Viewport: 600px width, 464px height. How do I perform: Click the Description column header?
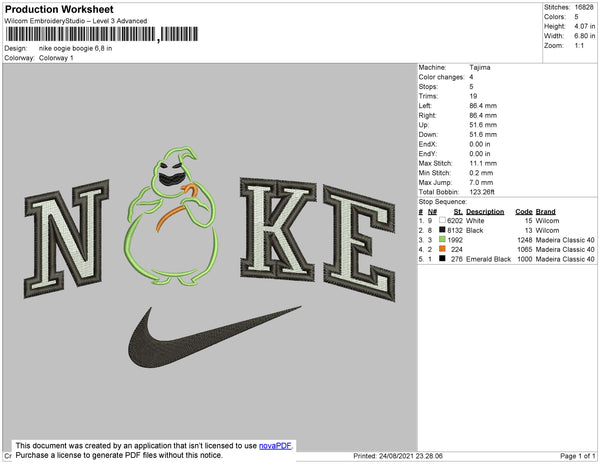485,212
